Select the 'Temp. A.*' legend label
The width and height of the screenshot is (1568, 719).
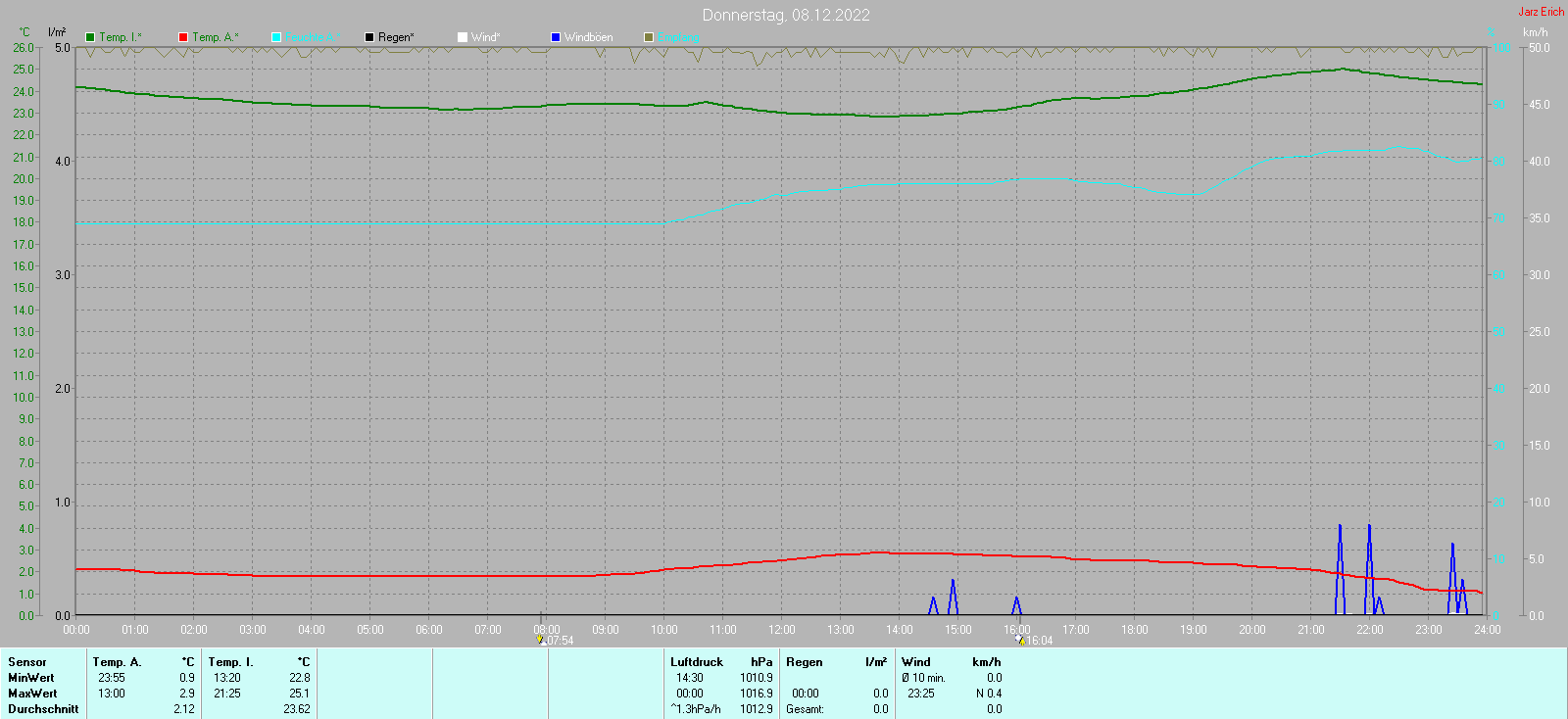tap(216, 37)
